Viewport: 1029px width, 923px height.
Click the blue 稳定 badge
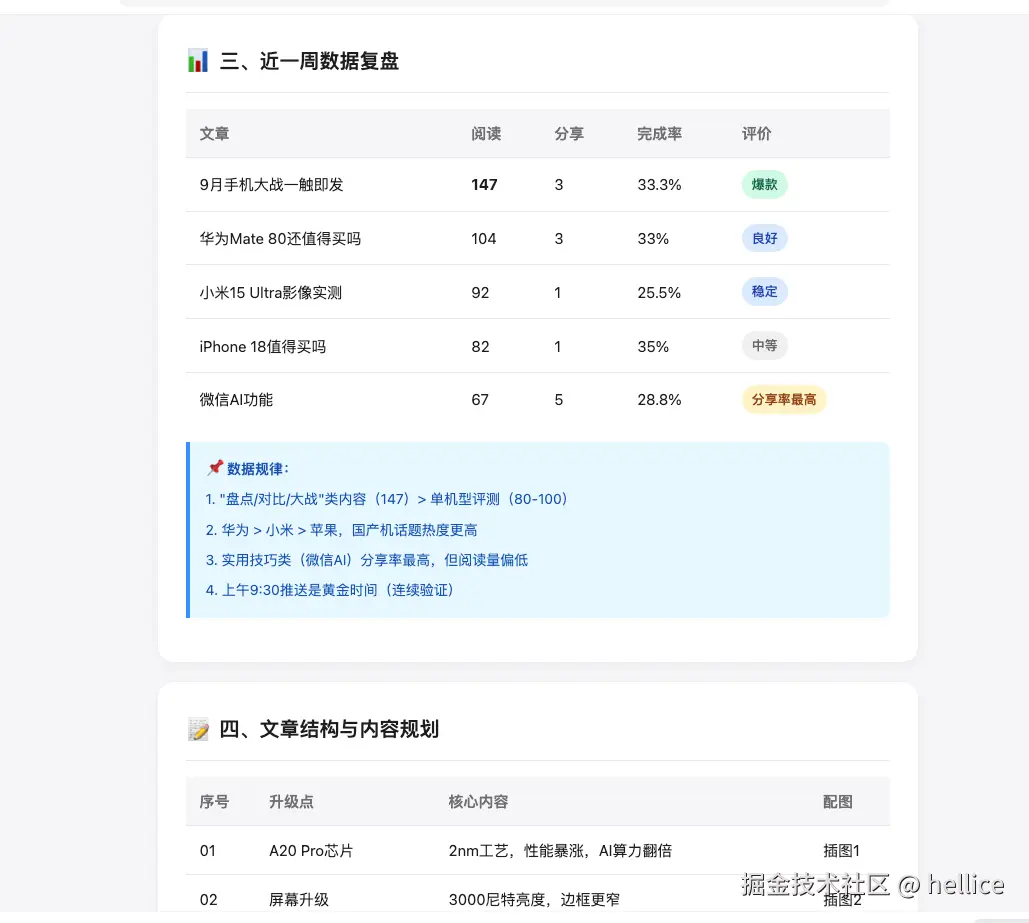pos(765,292)
